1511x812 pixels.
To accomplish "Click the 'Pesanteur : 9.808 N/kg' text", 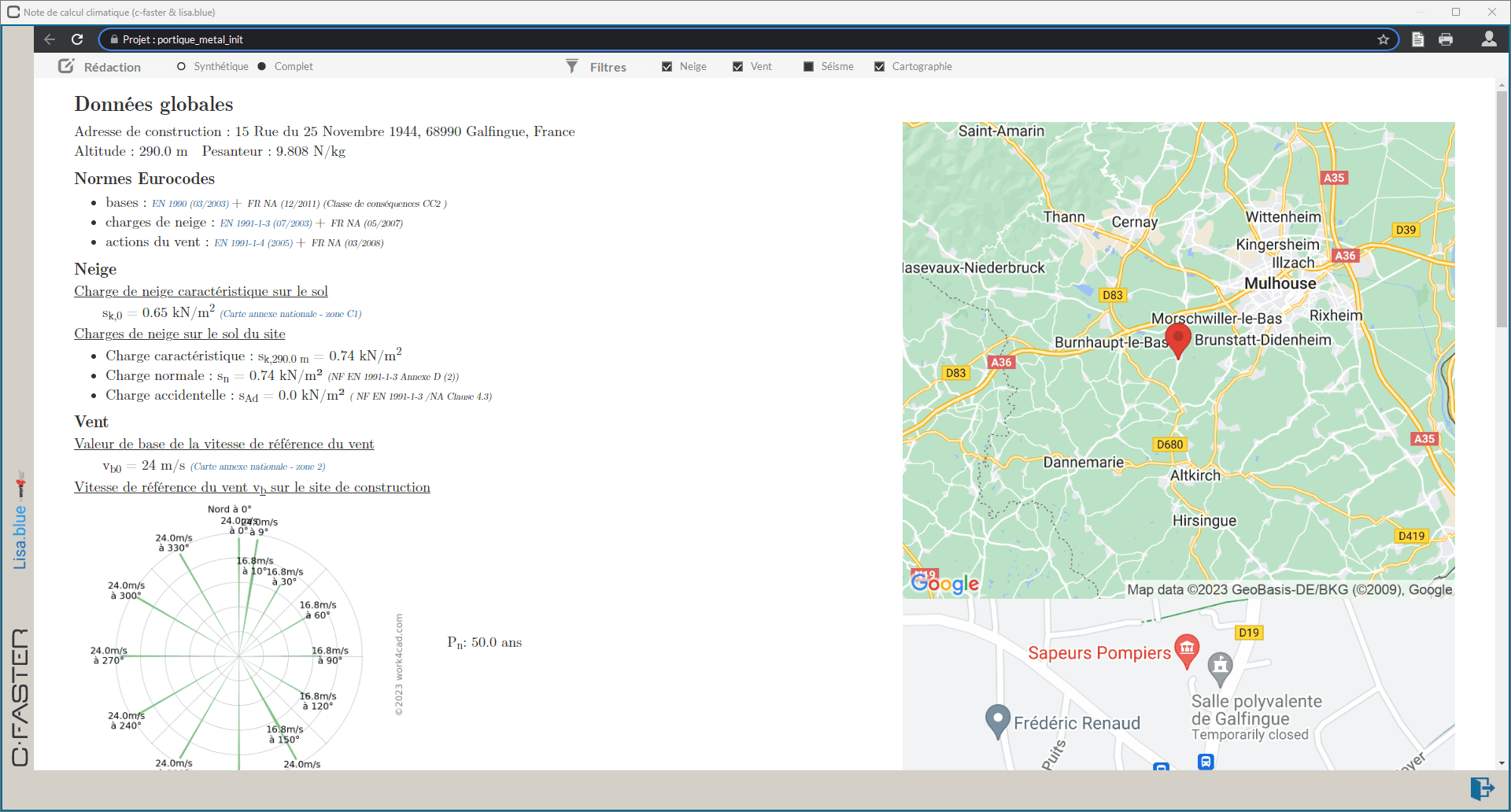I will tap(273, 151).
